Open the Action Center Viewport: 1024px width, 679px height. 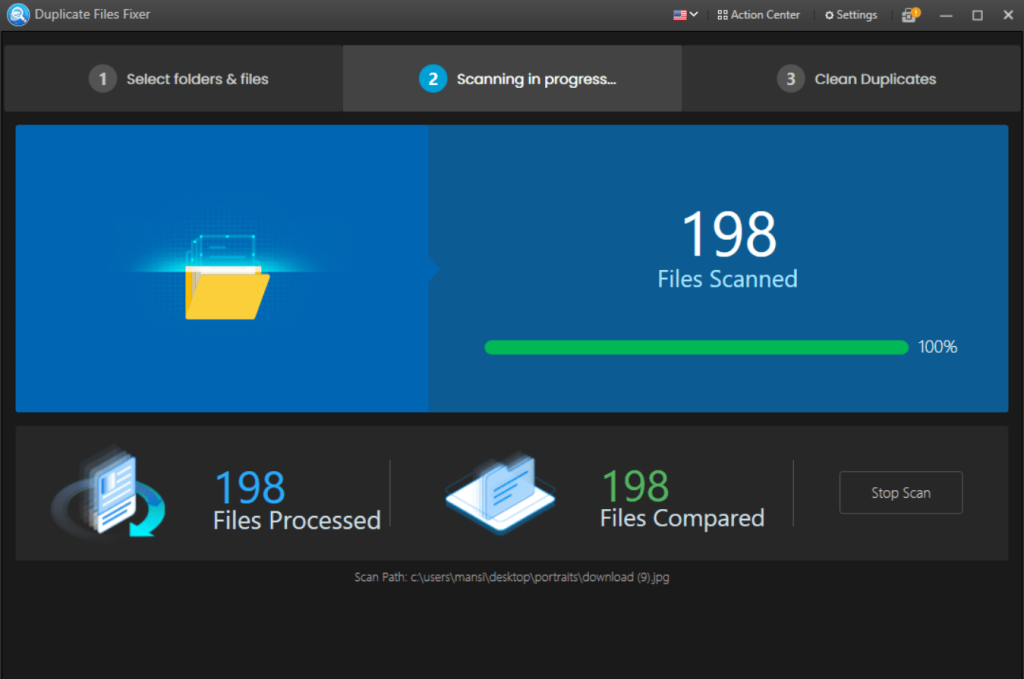pyautogui.click(x=758, y=14)
